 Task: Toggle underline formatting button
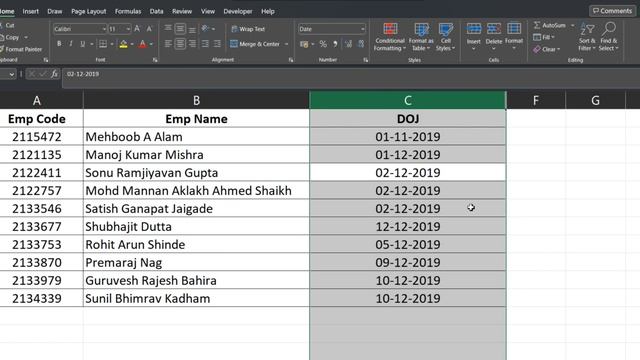coord(82,44)
